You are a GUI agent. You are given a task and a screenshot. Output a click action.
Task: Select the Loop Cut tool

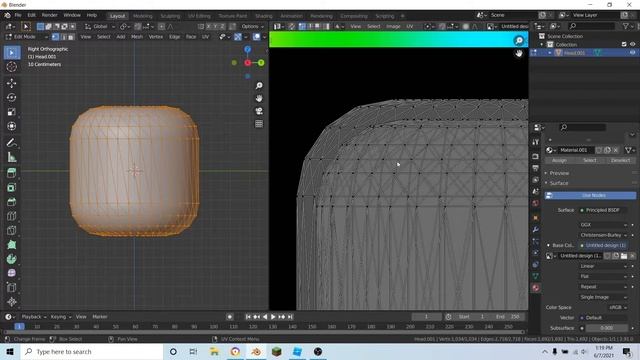tap(11, 216)
